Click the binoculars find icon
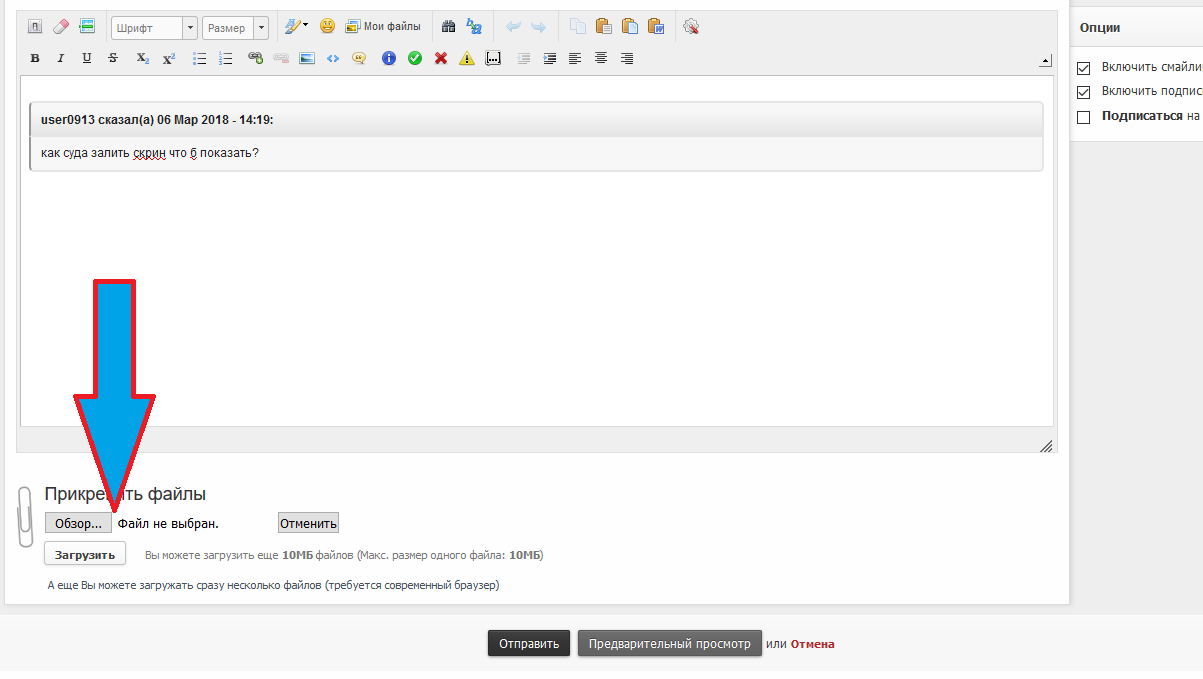The height and width of the screenshot is (679, 1203). (x=449, y=27)
